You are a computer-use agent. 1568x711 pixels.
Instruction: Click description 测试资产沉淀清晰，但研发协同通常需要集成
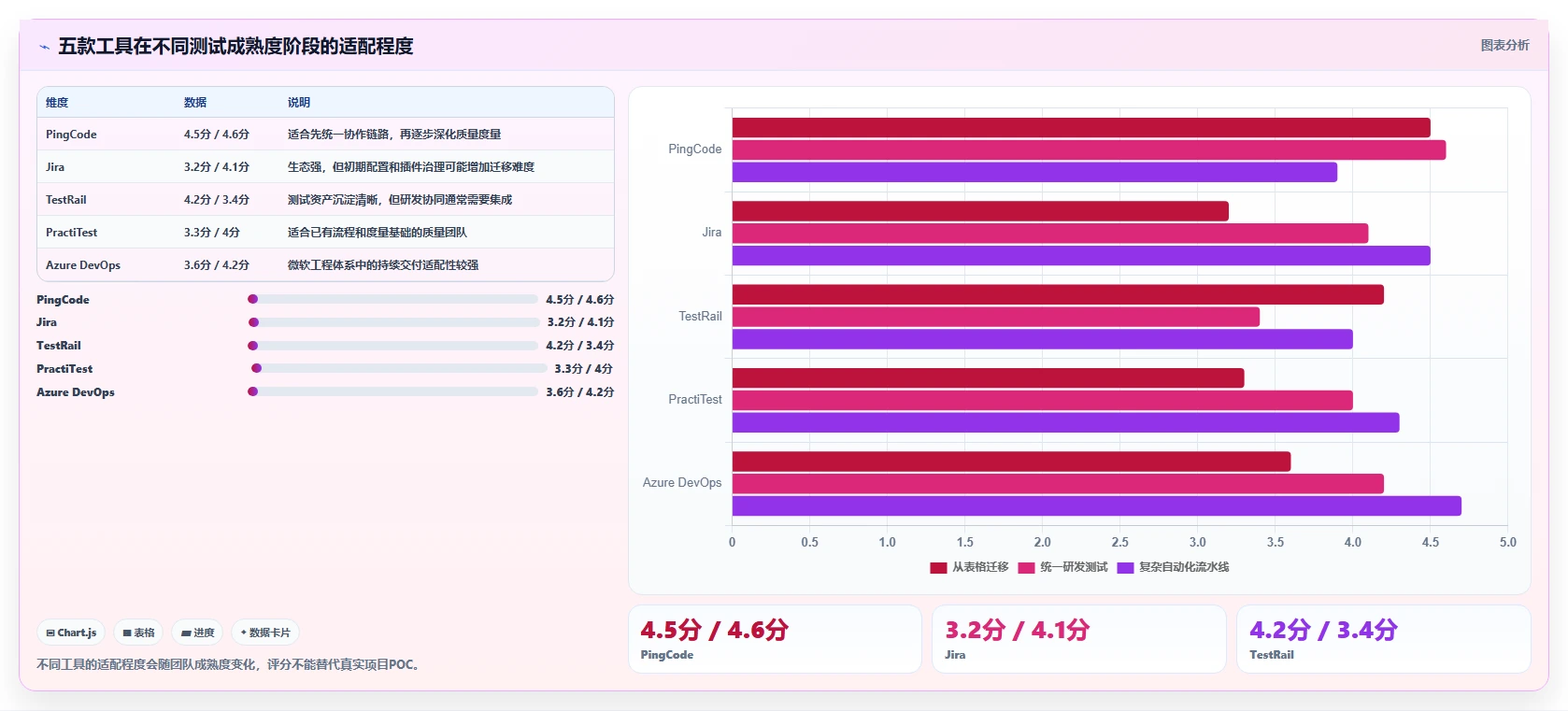[x=400, y=200]
